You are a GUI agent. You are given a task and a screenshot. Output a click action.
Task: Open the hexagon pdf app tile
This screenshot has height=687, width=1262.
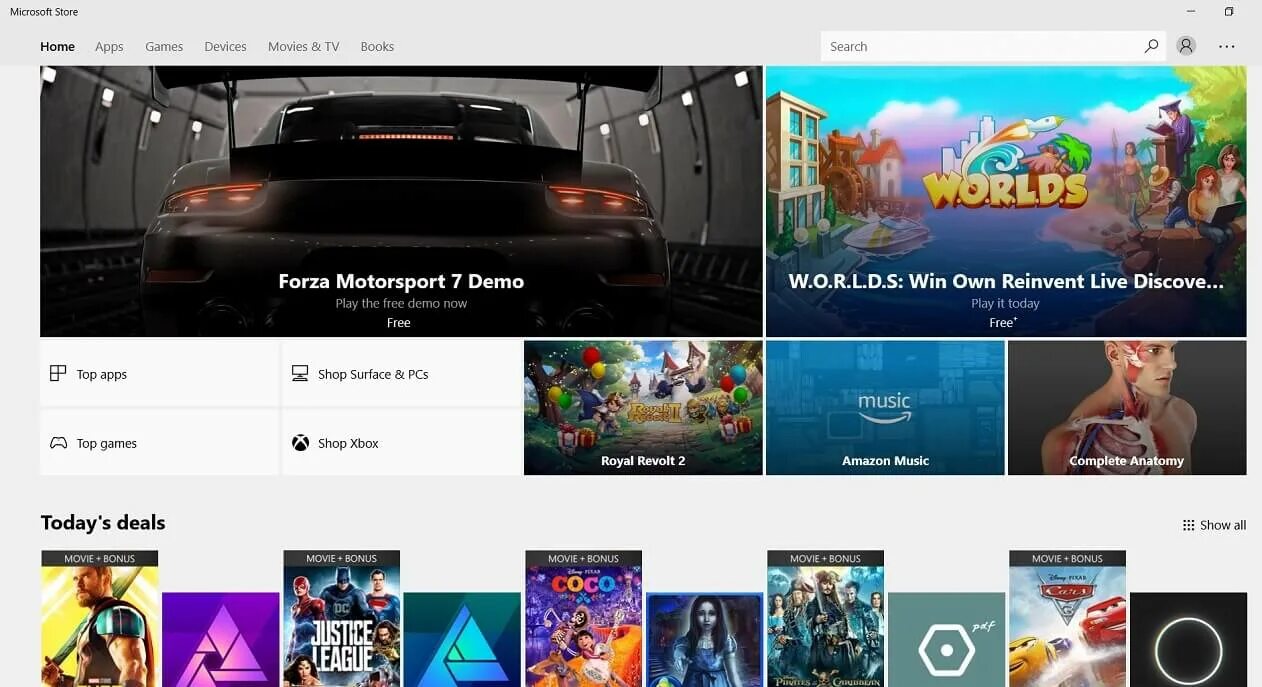(947, 640)
